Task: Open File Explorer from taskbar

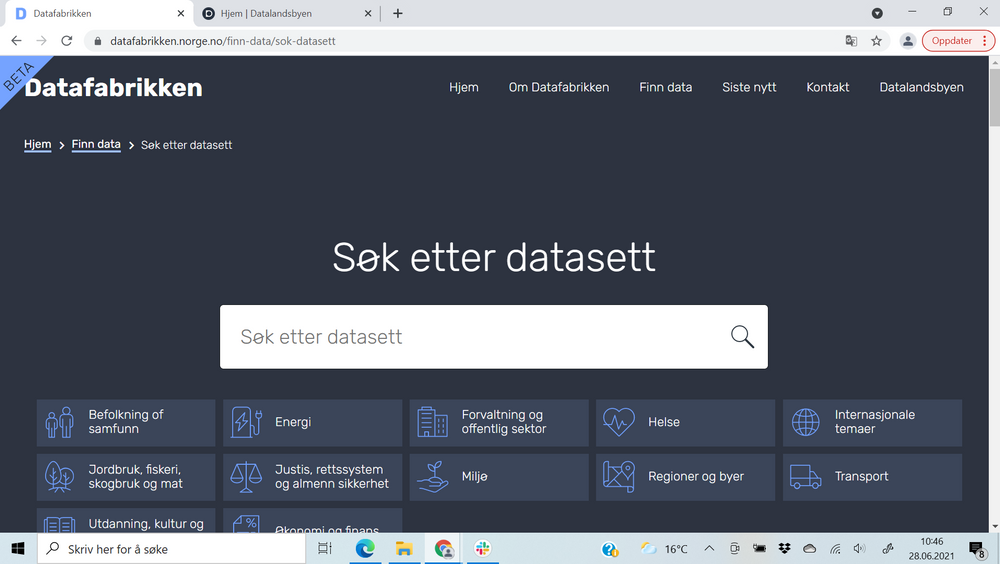Action: pyautogui.click(x=404, y=549)
